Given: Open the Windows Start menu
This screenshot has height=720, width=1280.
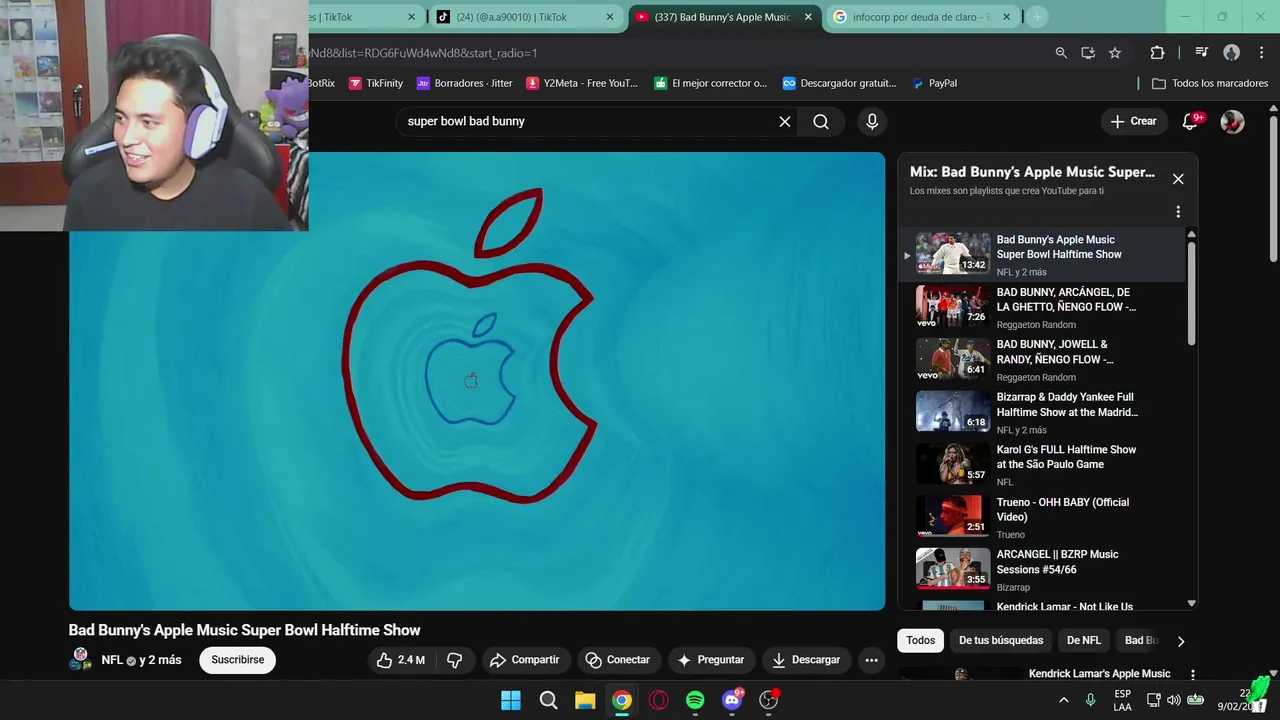Looking at the screenshot, I should coord(511,700).
